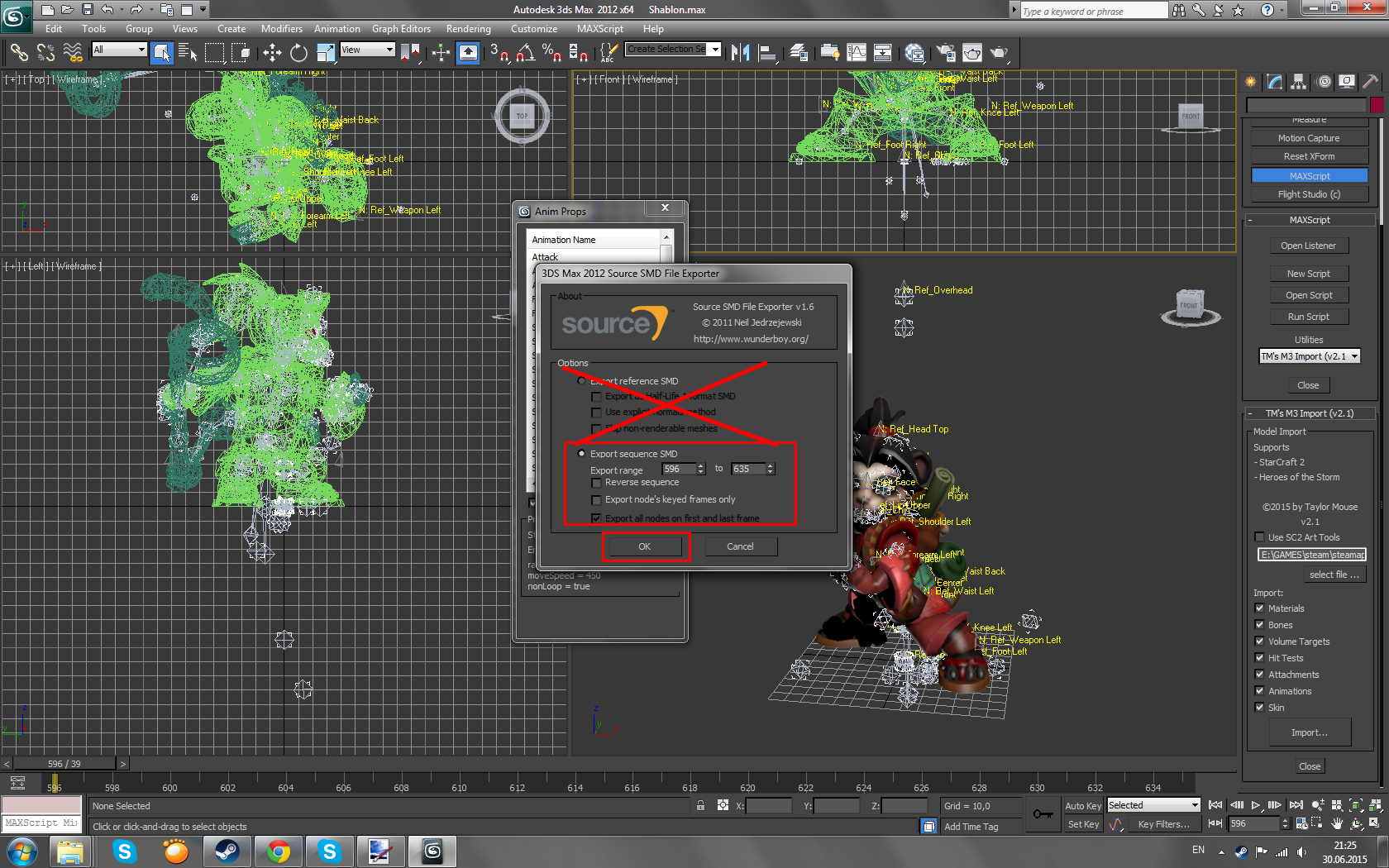Open the key filter Selected dropdown
The width and height of the screenshot is (1389, 868).
pyautogui.click(x=1153, y=805)
